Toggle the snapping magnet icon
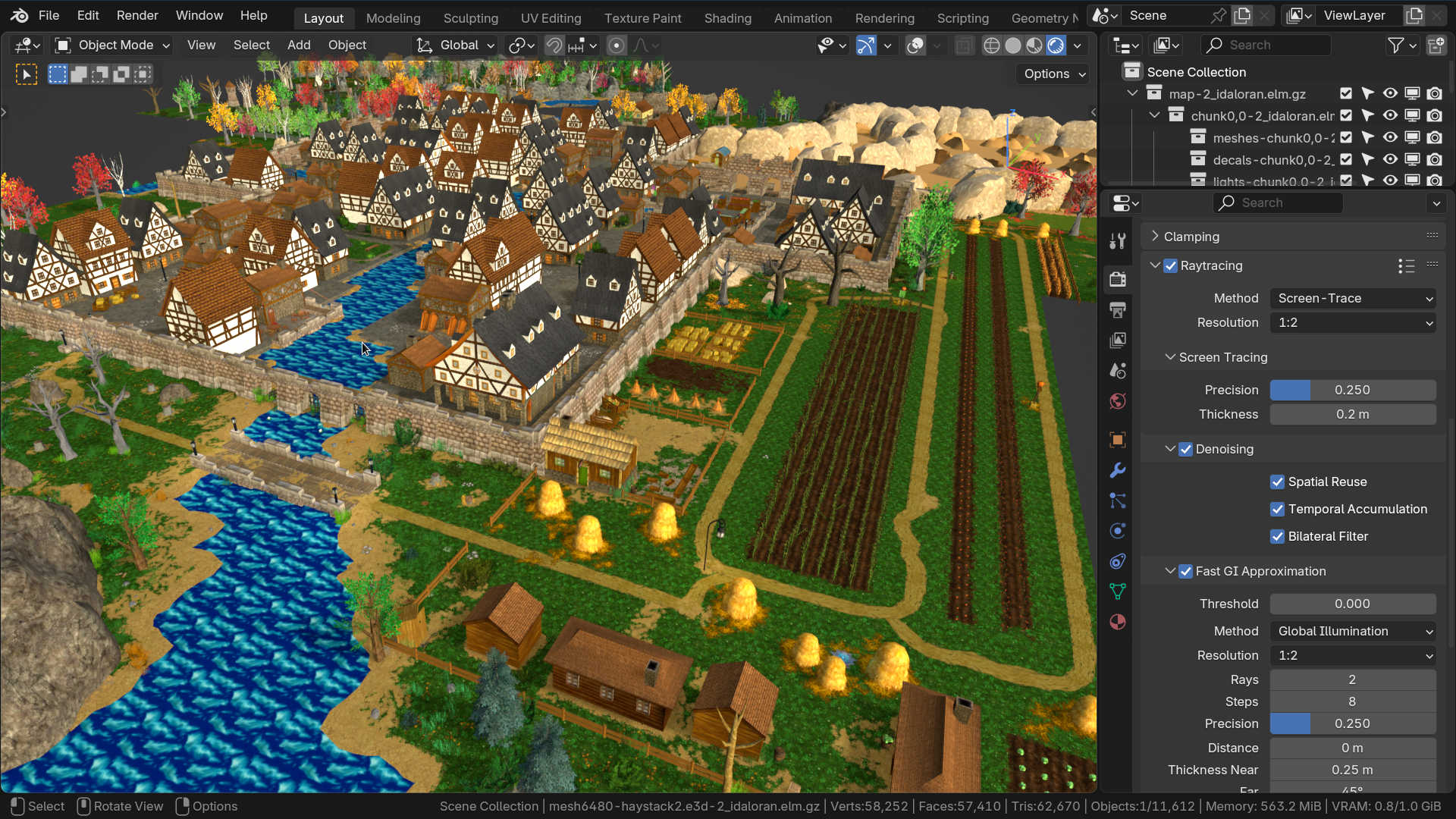The width and height of the screenshot is (1456, 819). pos(554,45)
